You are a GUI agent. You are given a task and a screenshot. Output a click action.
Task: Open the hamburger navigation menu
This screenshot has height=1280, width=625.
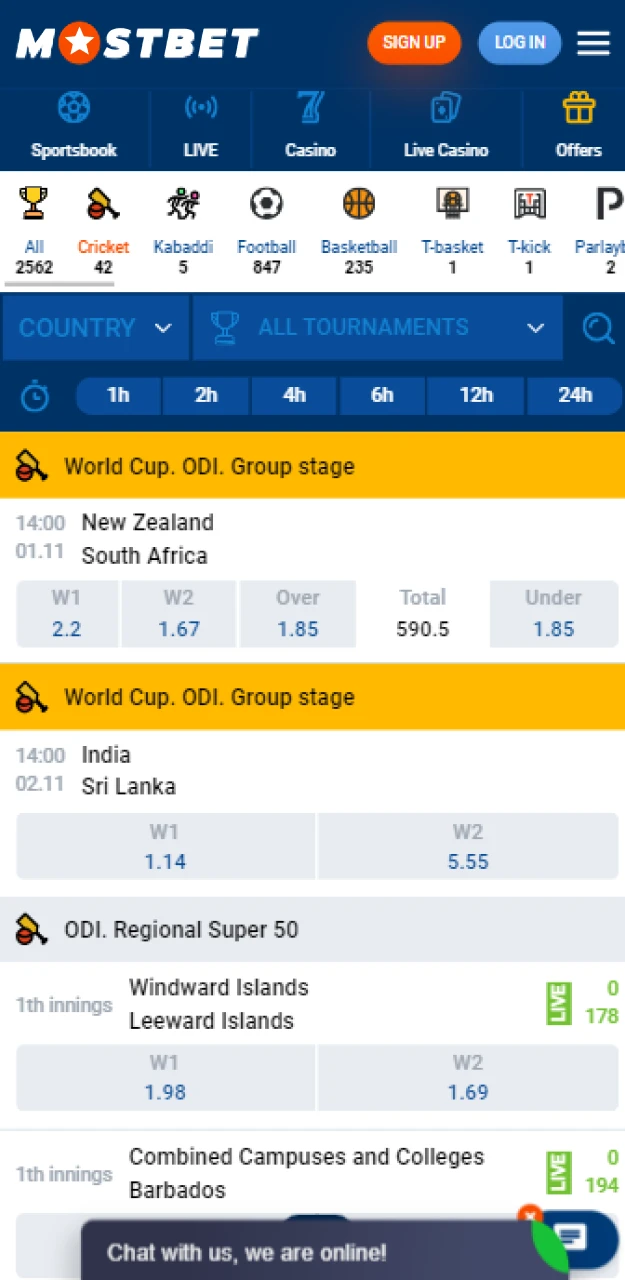[x=594, y=43]
